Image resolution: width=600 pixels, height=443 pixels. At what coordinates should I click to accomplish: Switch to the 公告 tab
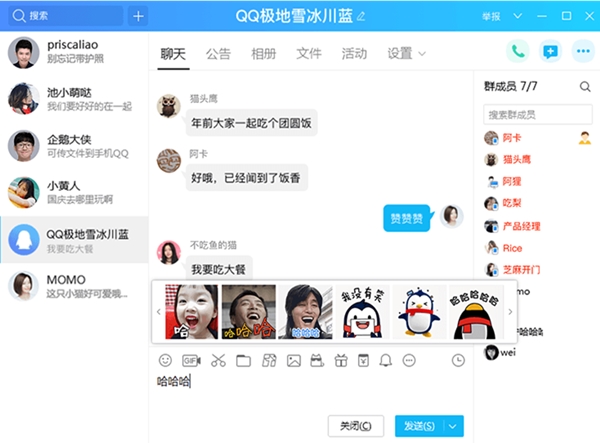(x=218, y=53)
